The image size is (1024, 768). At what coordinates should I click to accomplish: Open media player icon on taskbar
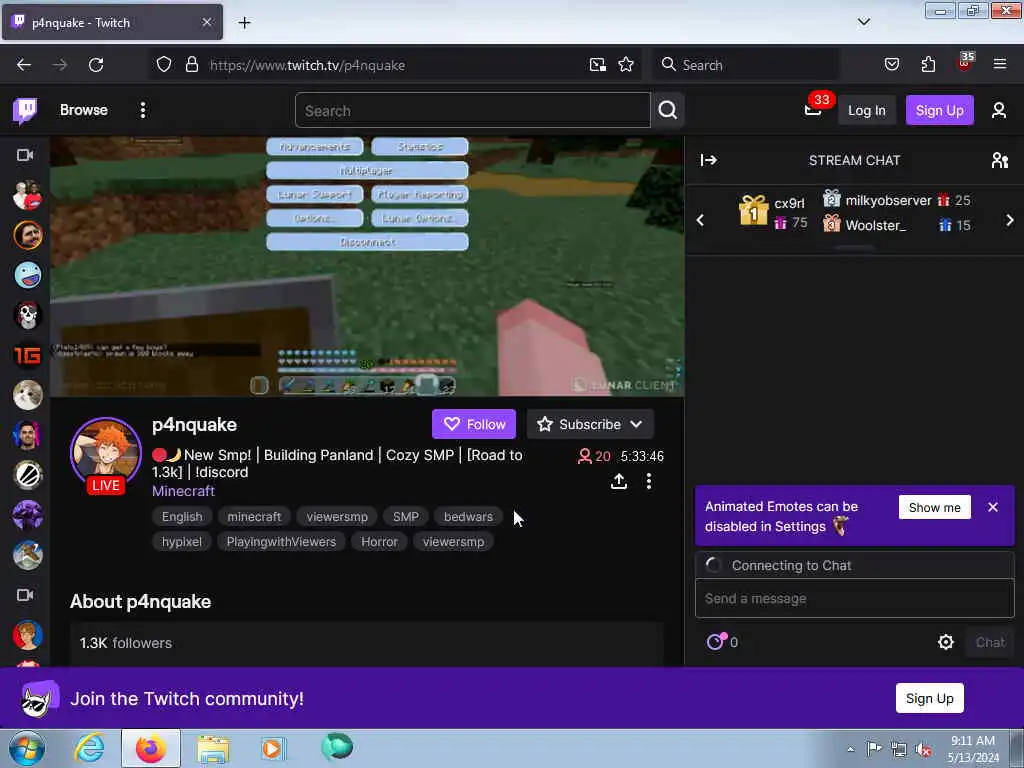click(272, 748)
